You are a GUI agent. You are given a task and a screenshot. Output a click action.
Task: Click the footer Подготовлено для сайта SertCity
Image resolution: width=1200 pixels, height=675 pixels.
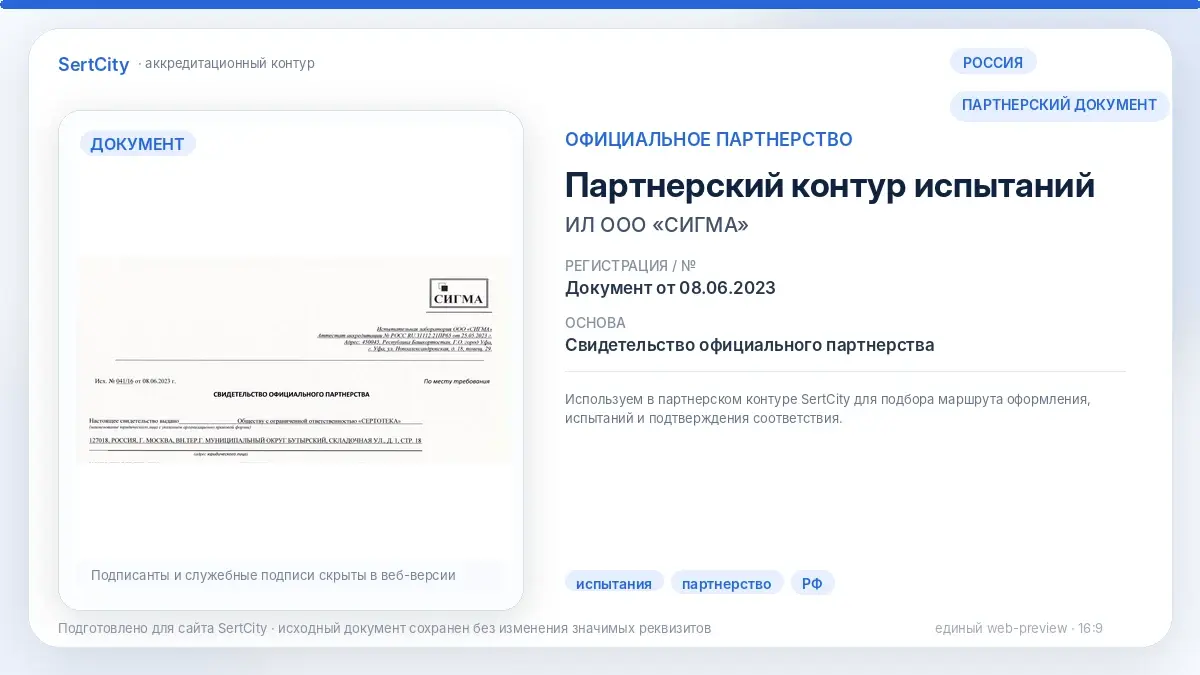[385, 629]
